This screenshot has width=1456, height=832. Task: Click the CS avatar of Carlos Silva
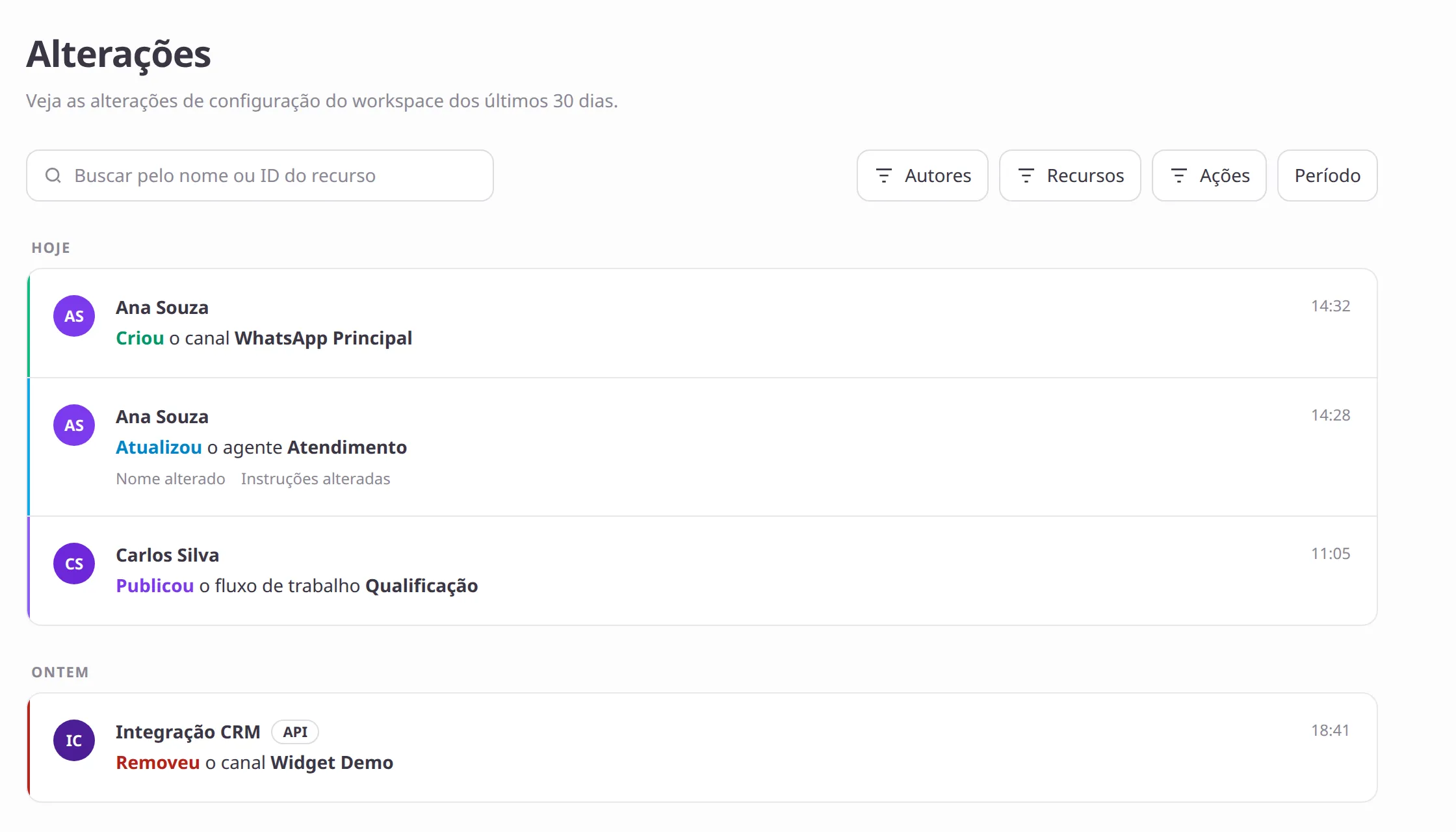pos(74,564)
